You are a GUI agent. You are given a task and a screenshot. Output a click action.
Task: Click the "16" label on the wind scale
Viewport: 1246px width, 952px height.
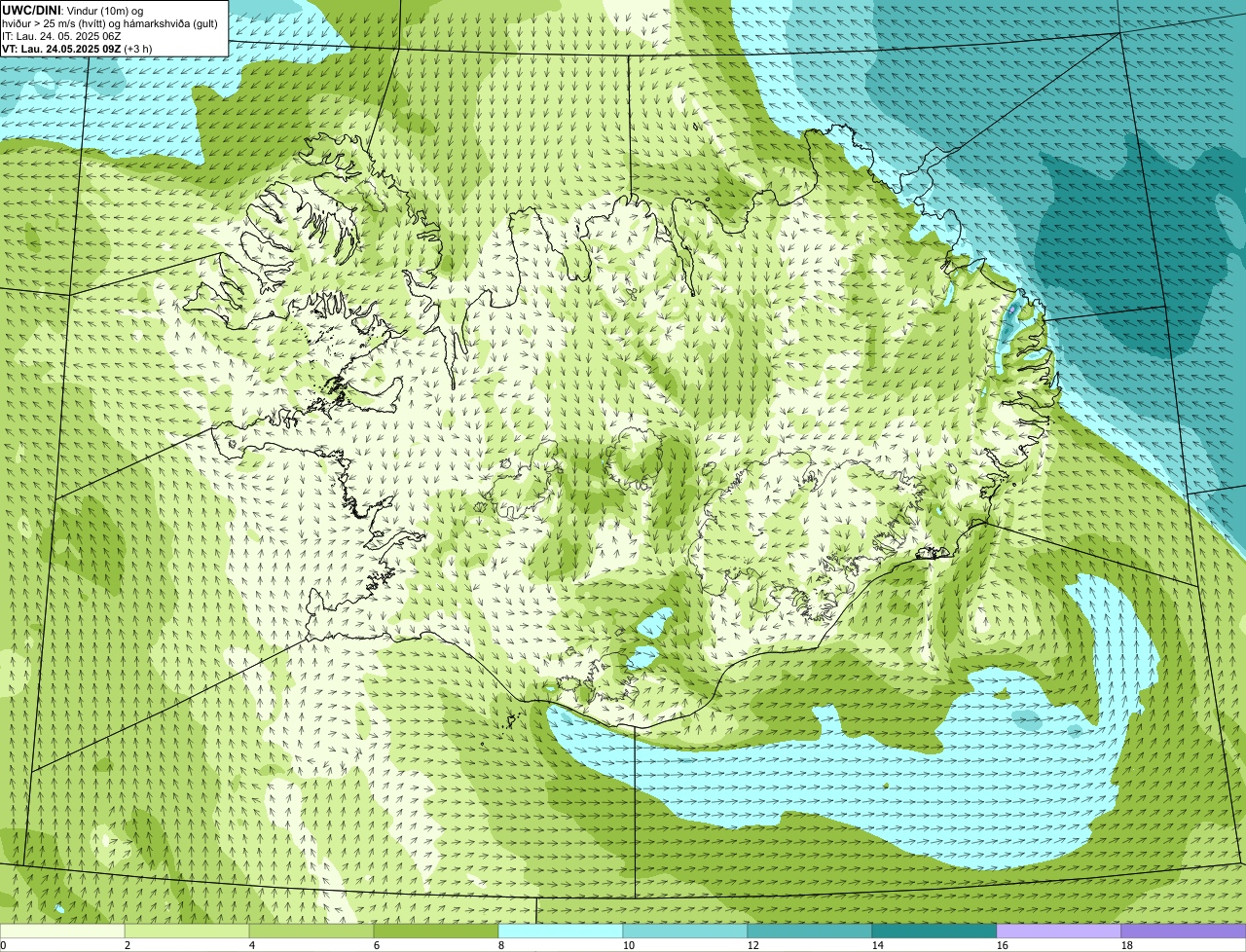(x=1003, y=945)
